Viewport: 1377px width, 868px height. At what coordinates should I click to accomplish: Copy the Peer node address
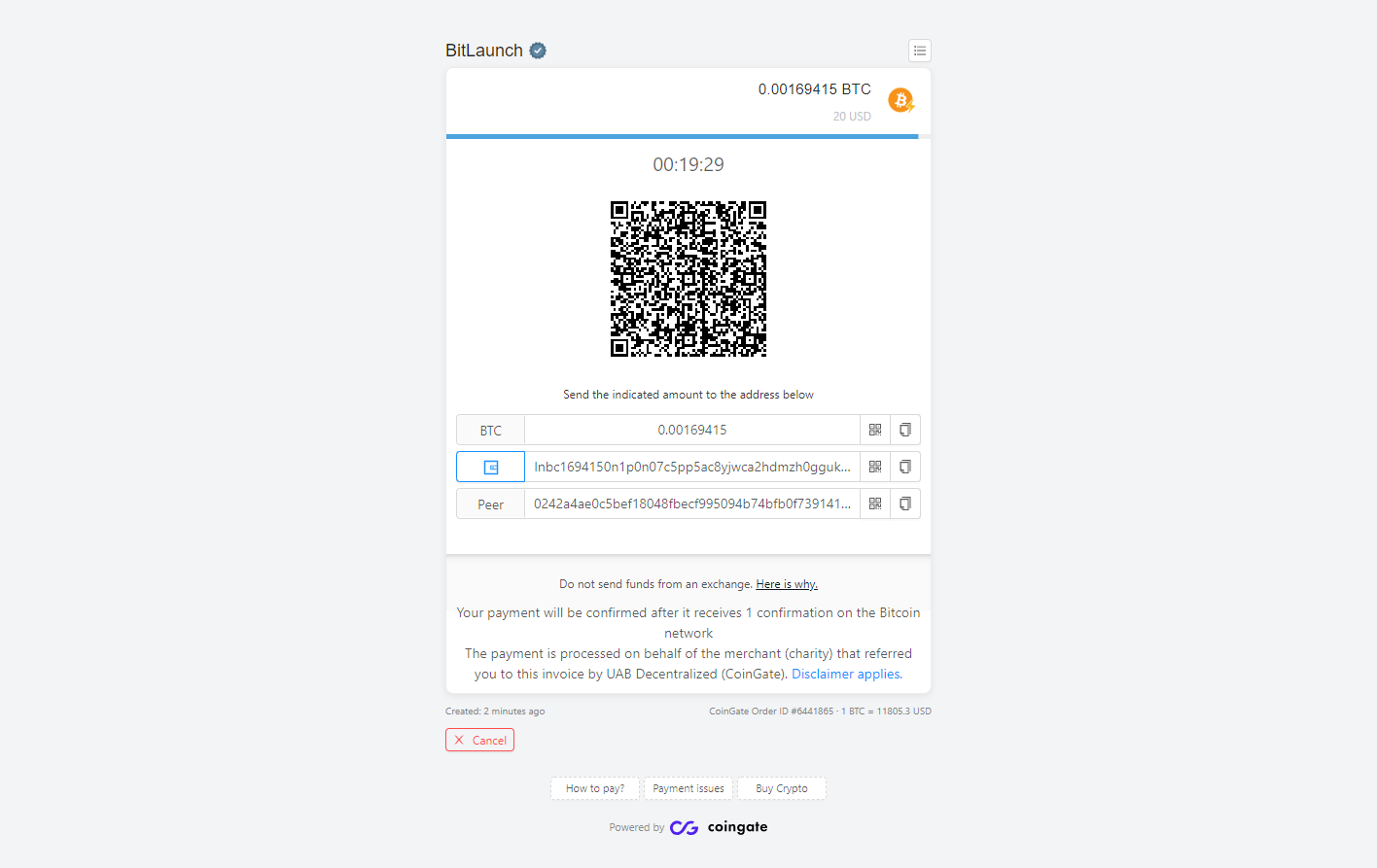(905, 503)
